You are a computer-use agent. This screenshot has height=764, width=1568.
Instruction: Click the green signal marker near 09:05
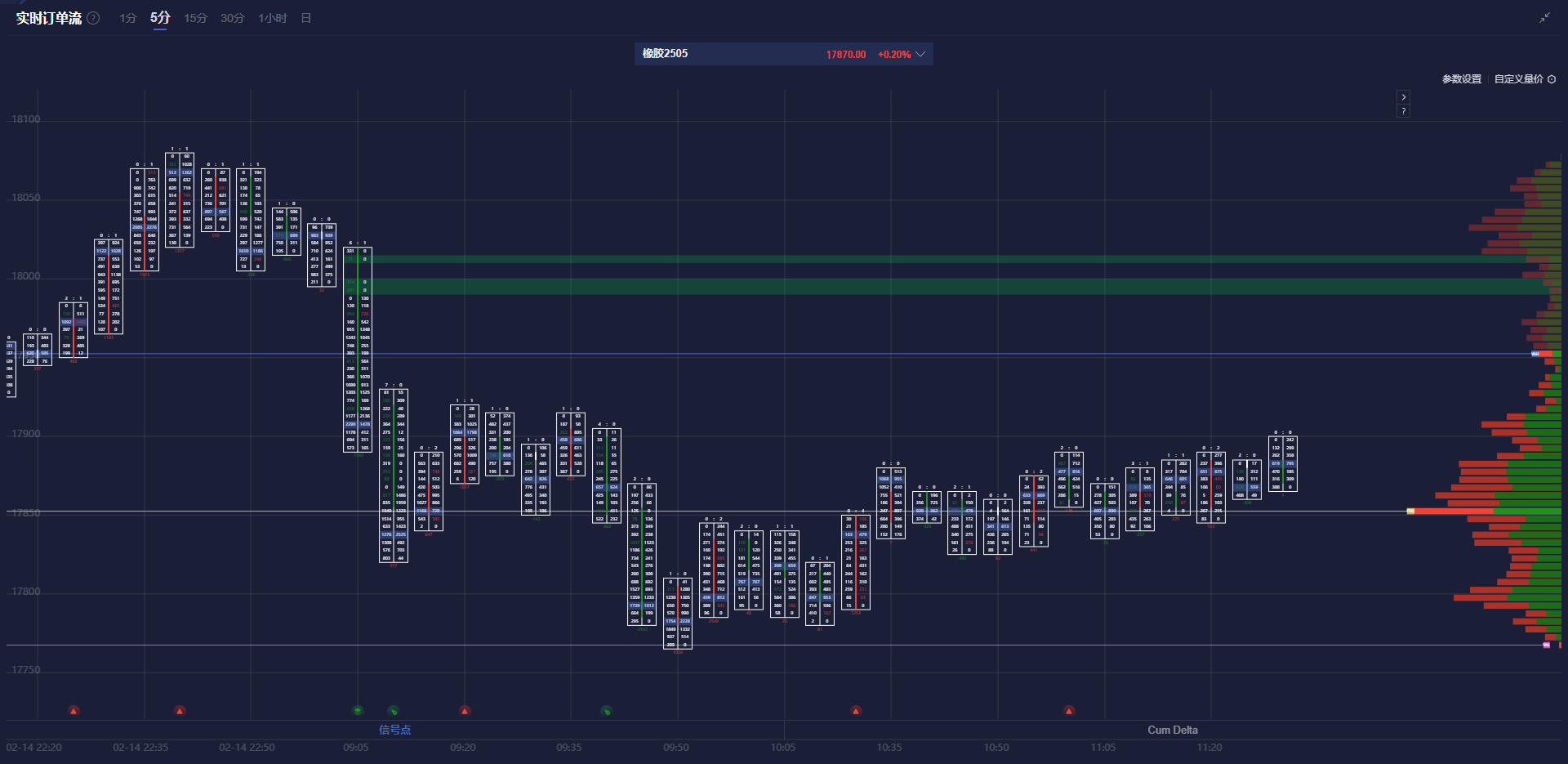coord(356,711)
